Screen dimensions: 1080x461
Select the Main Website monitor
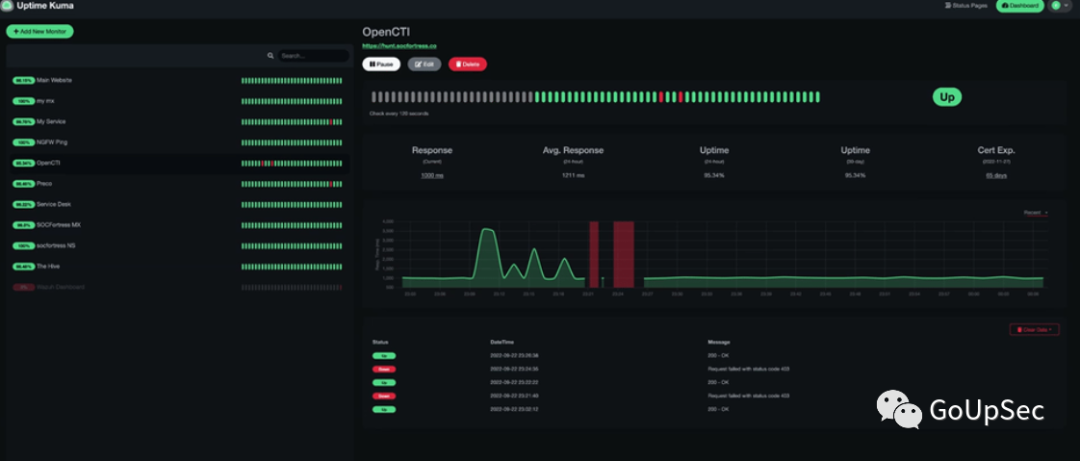(178, 81)
